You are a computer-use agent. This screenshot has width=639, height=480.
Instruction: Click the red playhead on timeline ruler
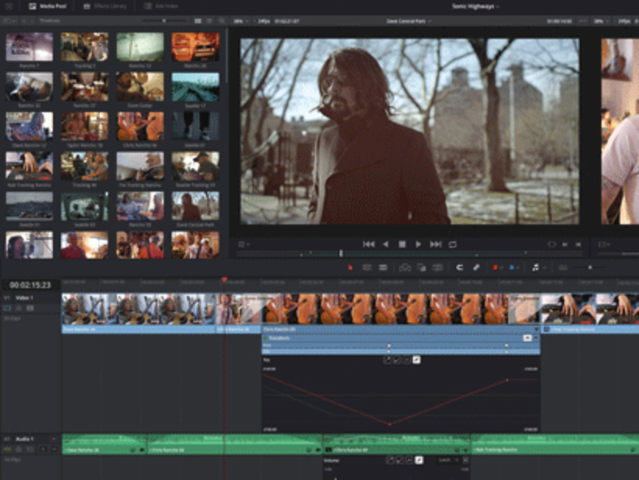pos(224,280)
